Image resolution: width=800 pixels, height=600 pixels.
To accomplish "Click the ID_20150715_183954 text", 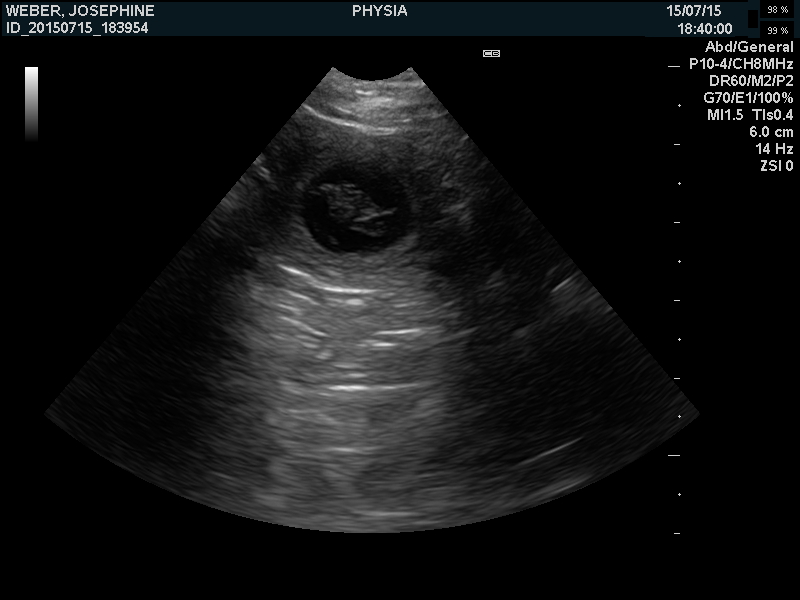I will click(77, 28).
